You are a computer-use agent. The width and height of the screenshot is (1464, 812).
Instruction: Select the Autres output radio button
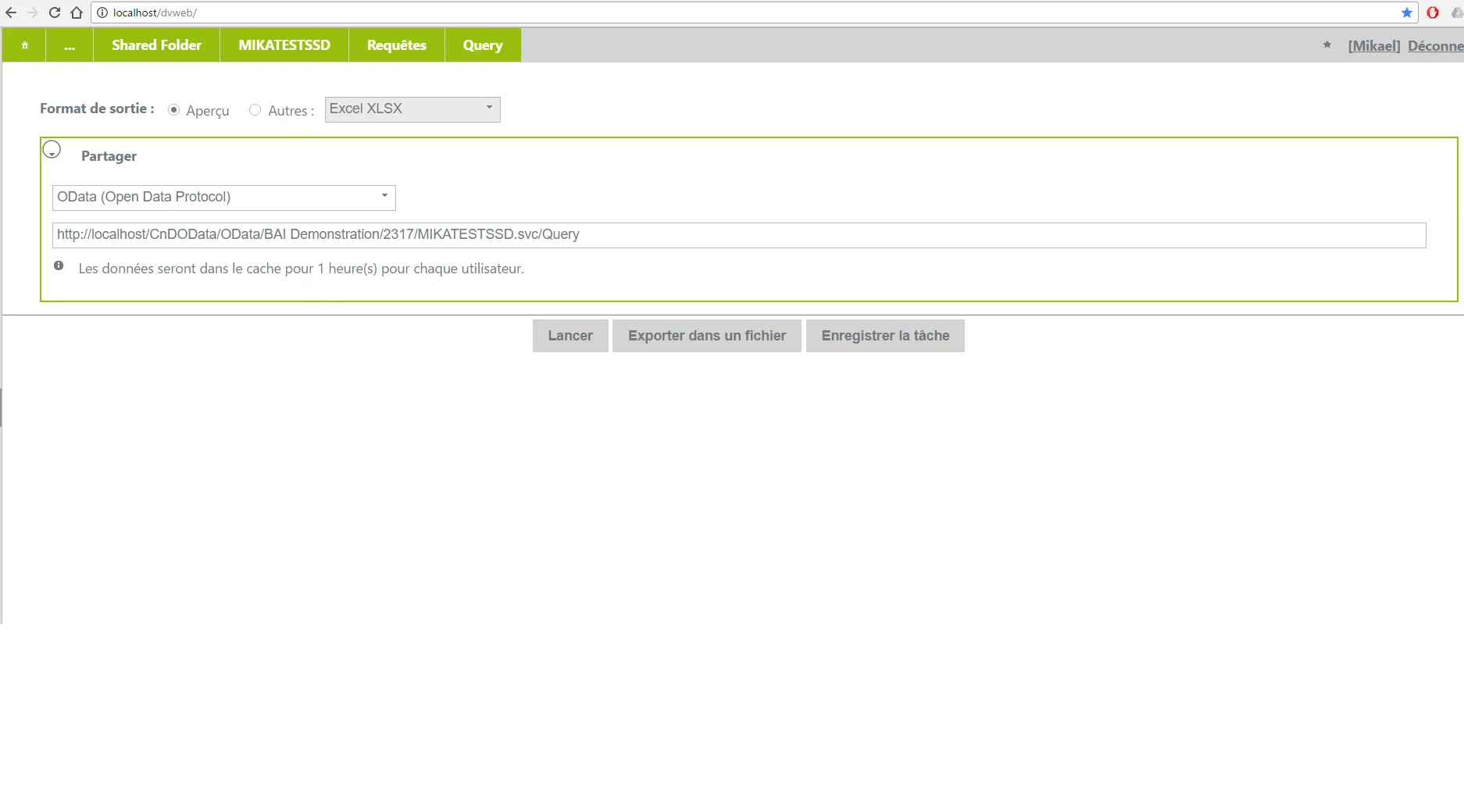click(255, 110)
